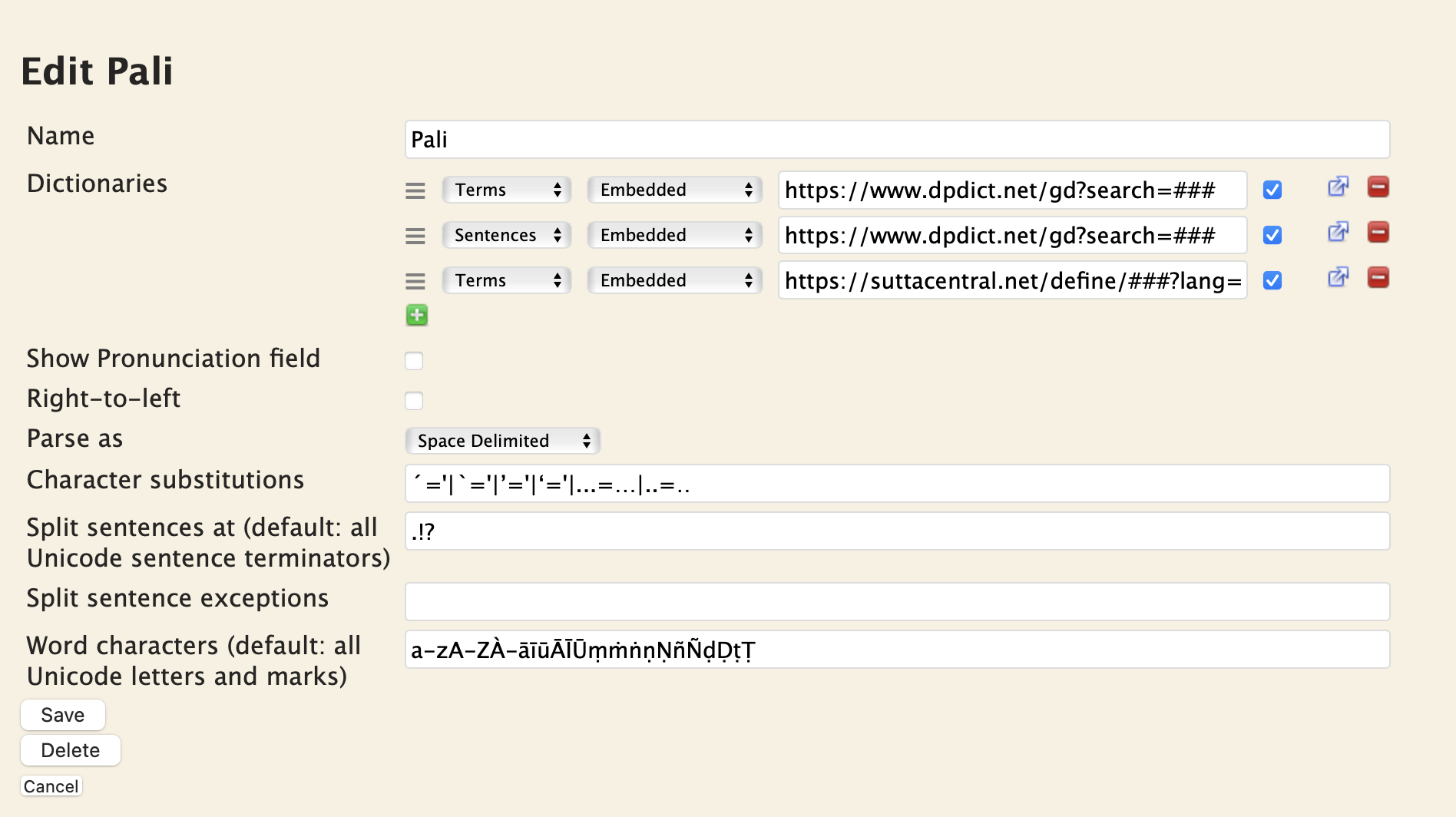This screenshot has height=817, width=1456.
Task: Remove the suttacentral dictionary row
Action: (1378, 278)
